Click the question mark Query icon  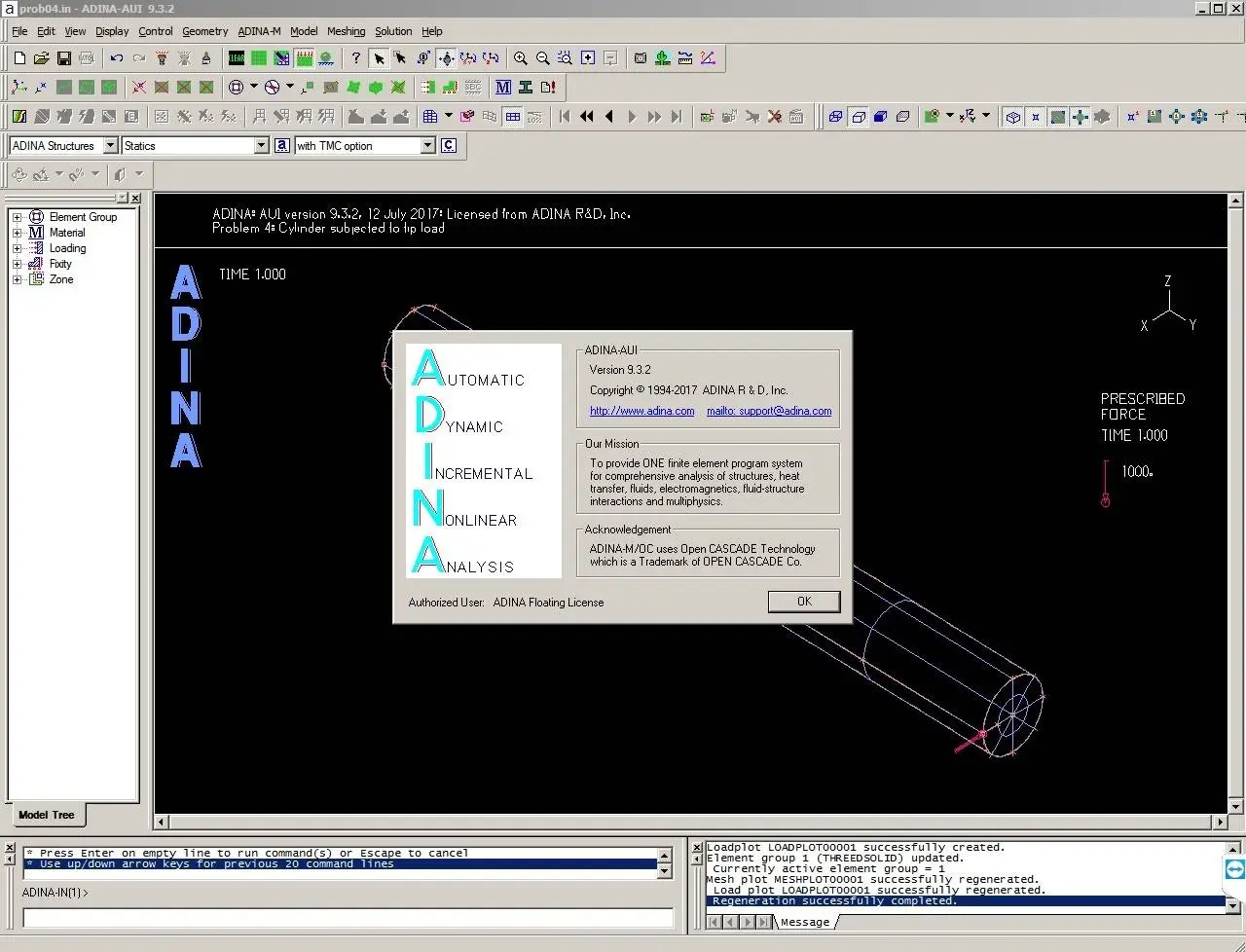pyautogui.click(x=356, y=58)
